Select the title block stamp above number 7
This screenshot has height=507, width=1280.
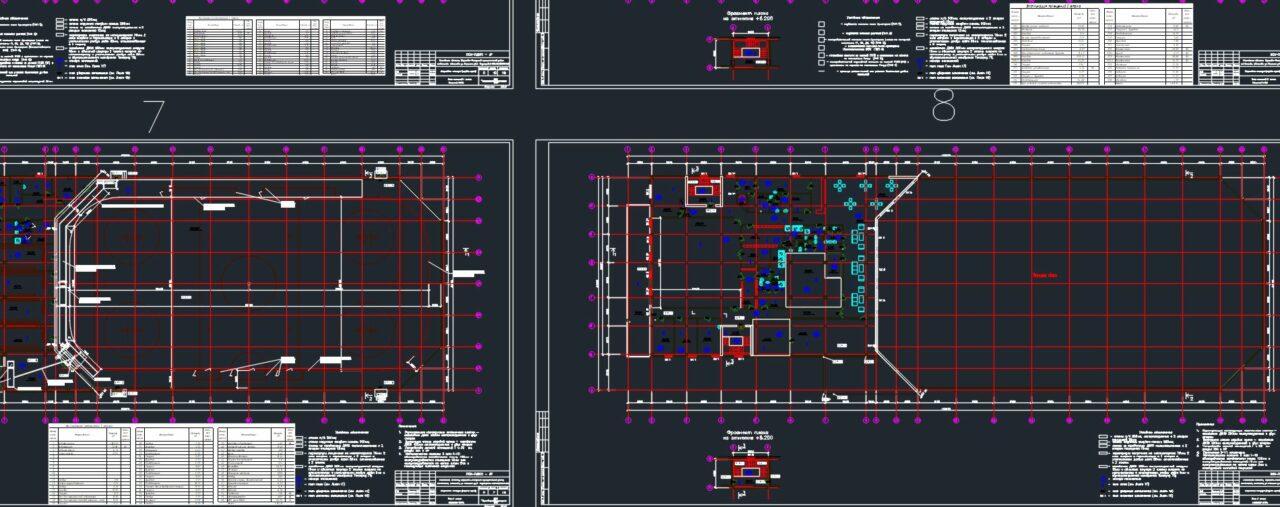pos(452,69)
